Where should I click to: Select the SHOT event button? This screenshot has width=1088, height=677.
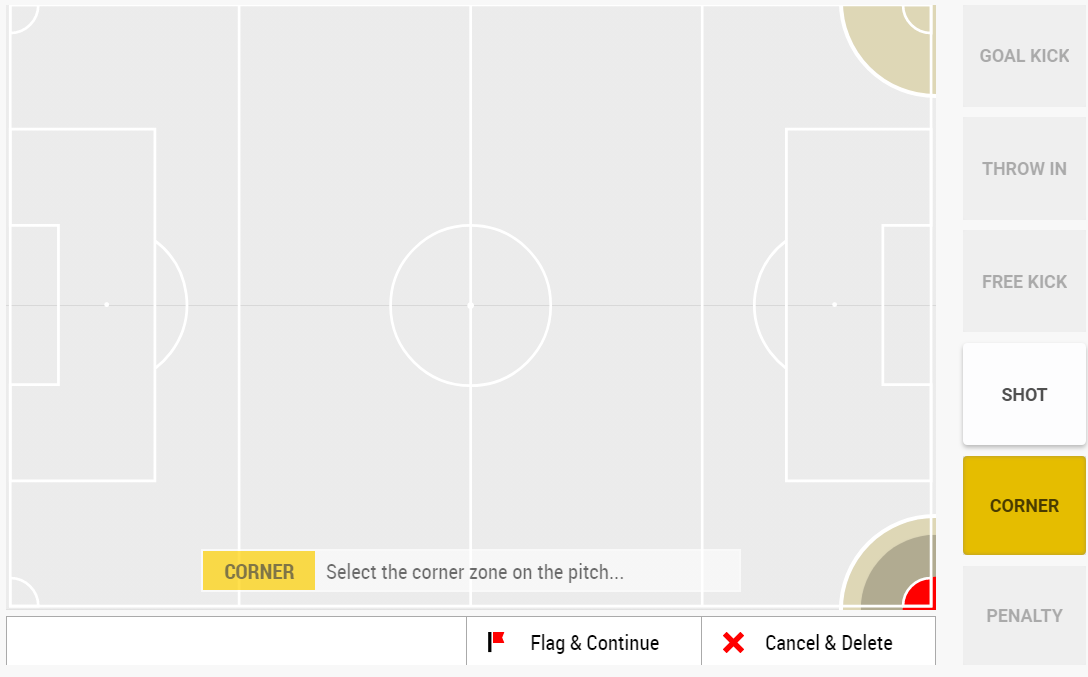[1024, 394]
